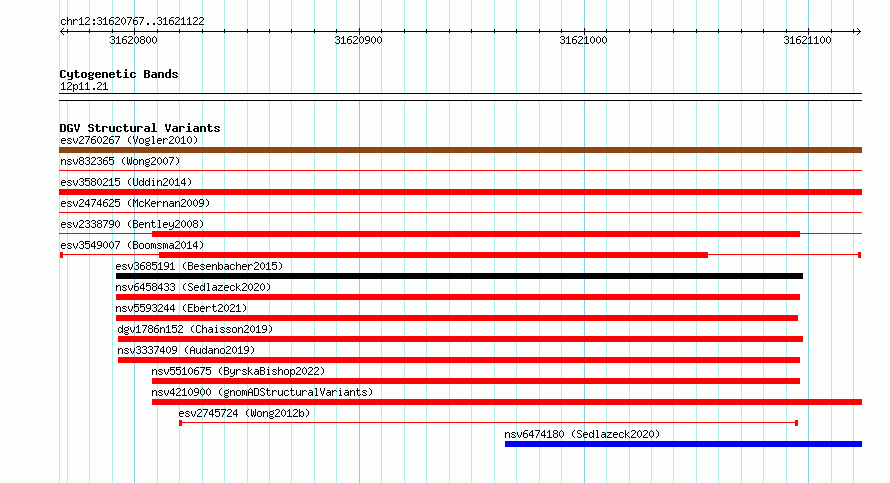
Task: Click the nsv5593244 (Ebert2021) label
Action: (181, 308)
